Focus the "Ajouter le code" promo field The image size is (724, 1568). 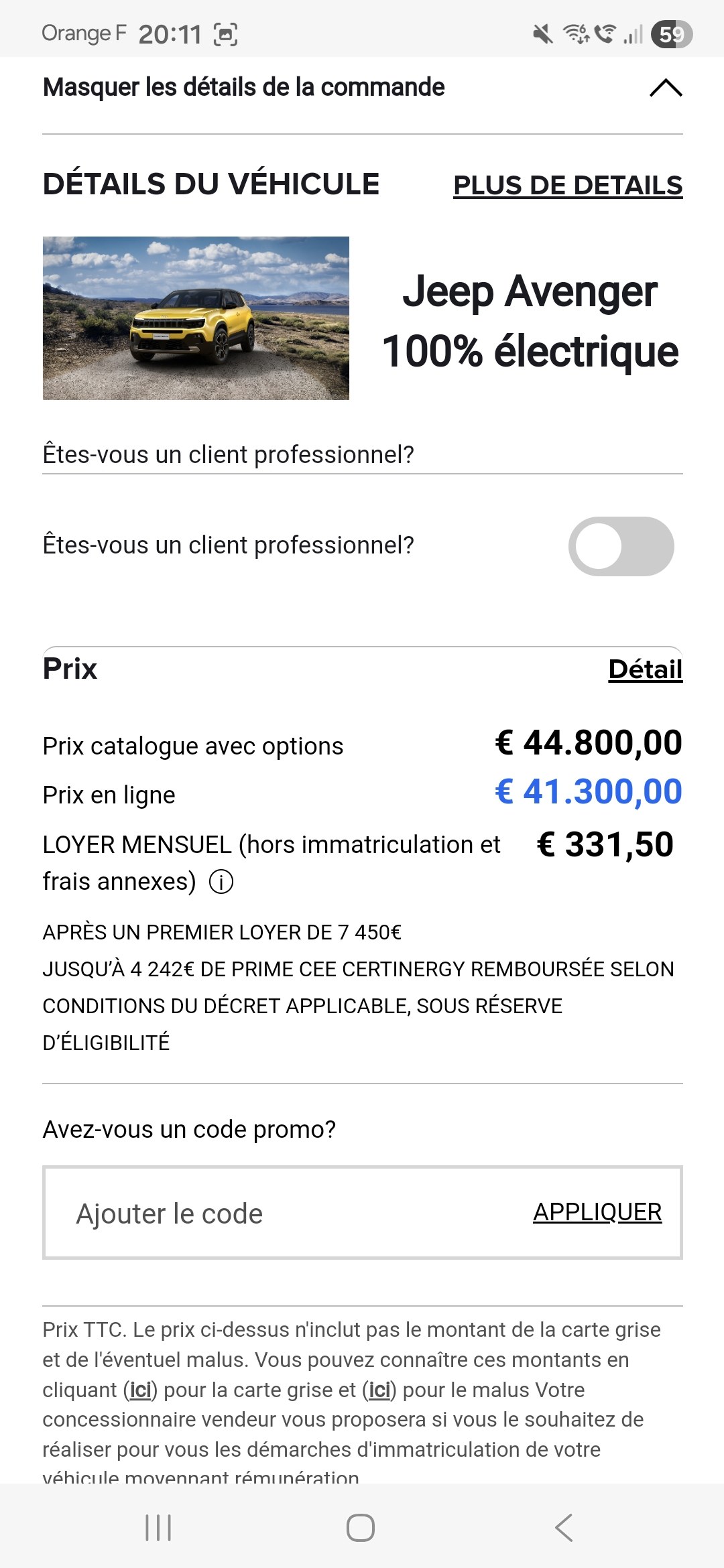(x=282, y=1214)
